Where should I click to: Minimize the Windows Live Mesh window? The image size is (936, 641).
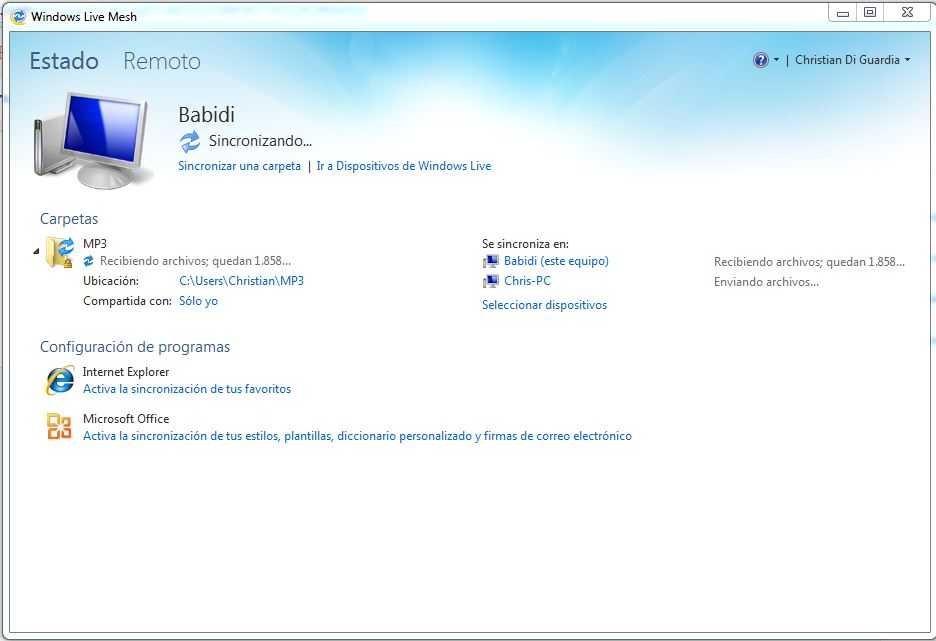coord(843,13)
